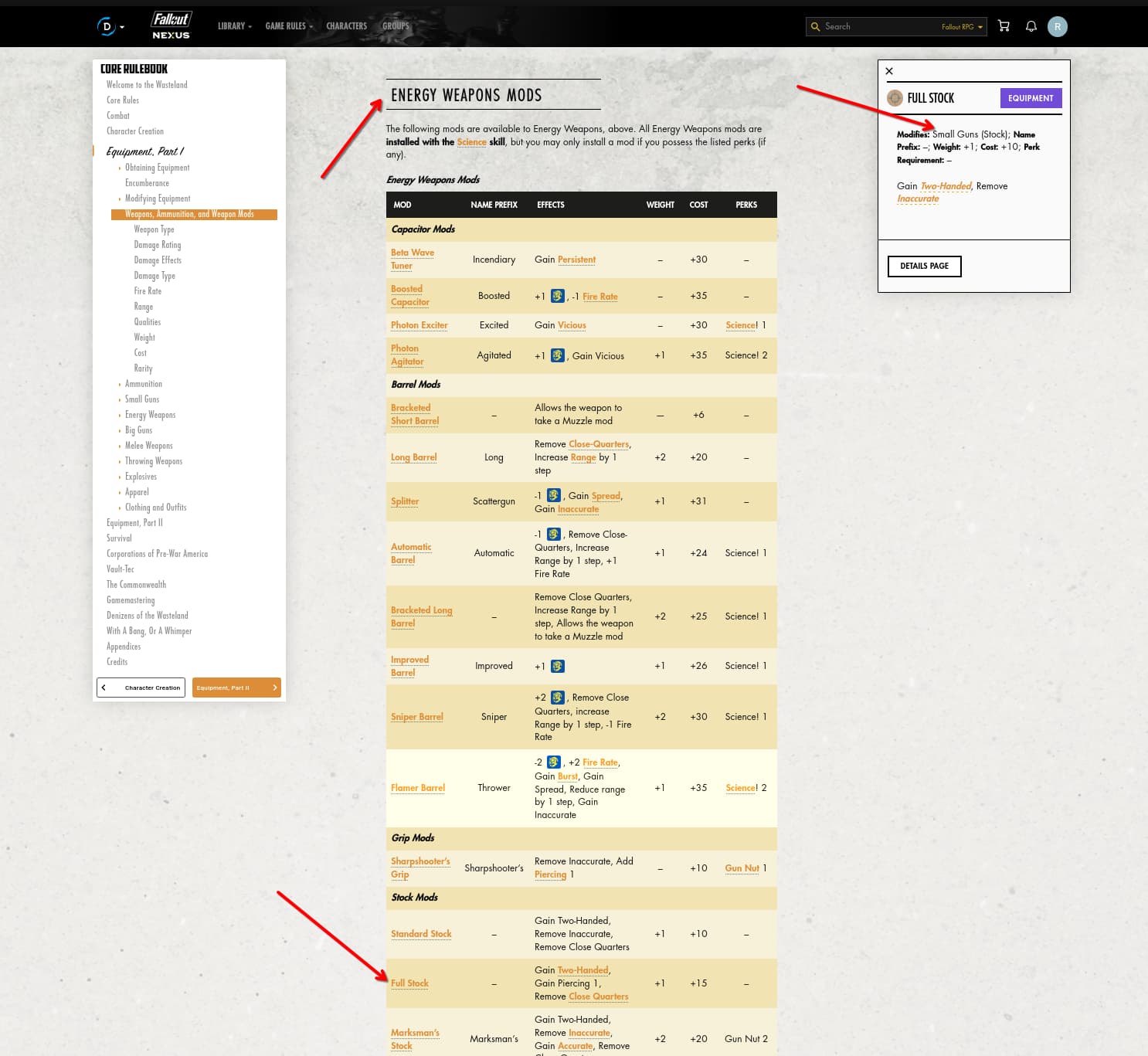Viewport: 1148px width, 1056px height.
Task: Open the Demiplane D logo menu
Action: pos(110,26)
